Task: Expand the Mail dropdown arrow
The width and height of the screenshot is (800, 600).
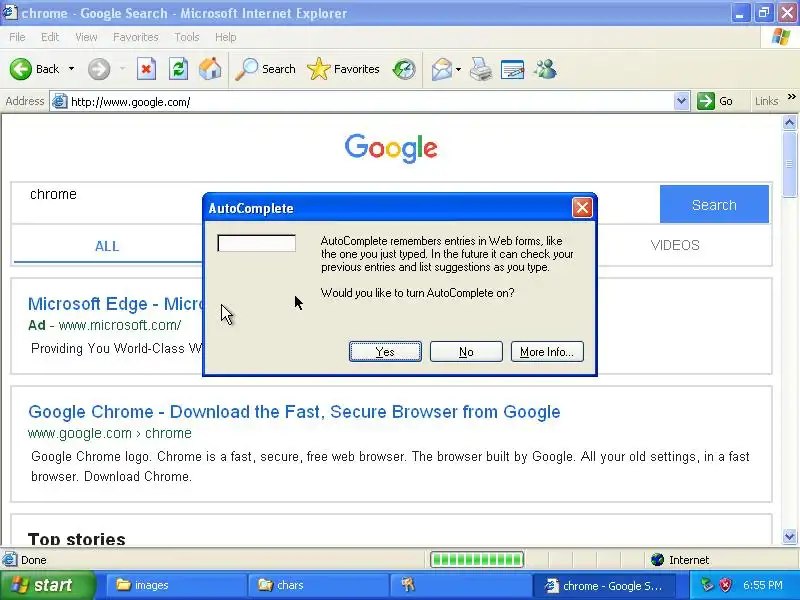Action: [x=458, y=69]
